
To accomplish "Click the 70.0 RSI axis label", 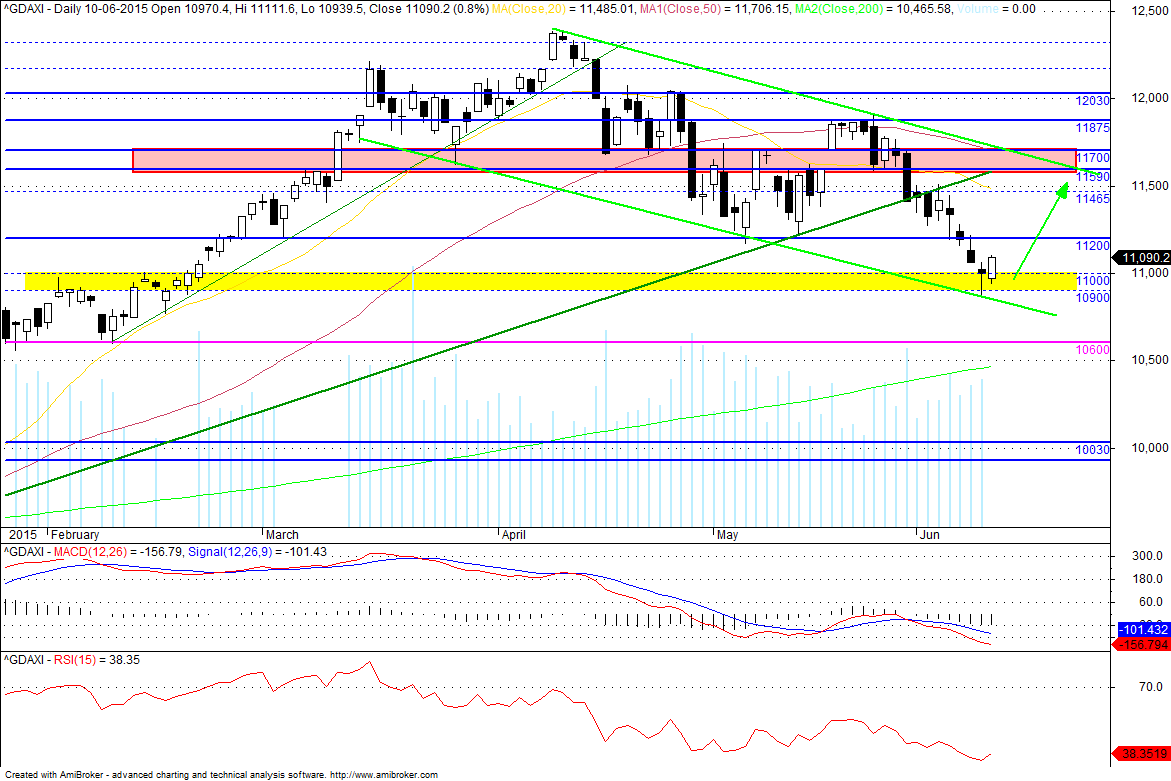I will [1150, 687].
